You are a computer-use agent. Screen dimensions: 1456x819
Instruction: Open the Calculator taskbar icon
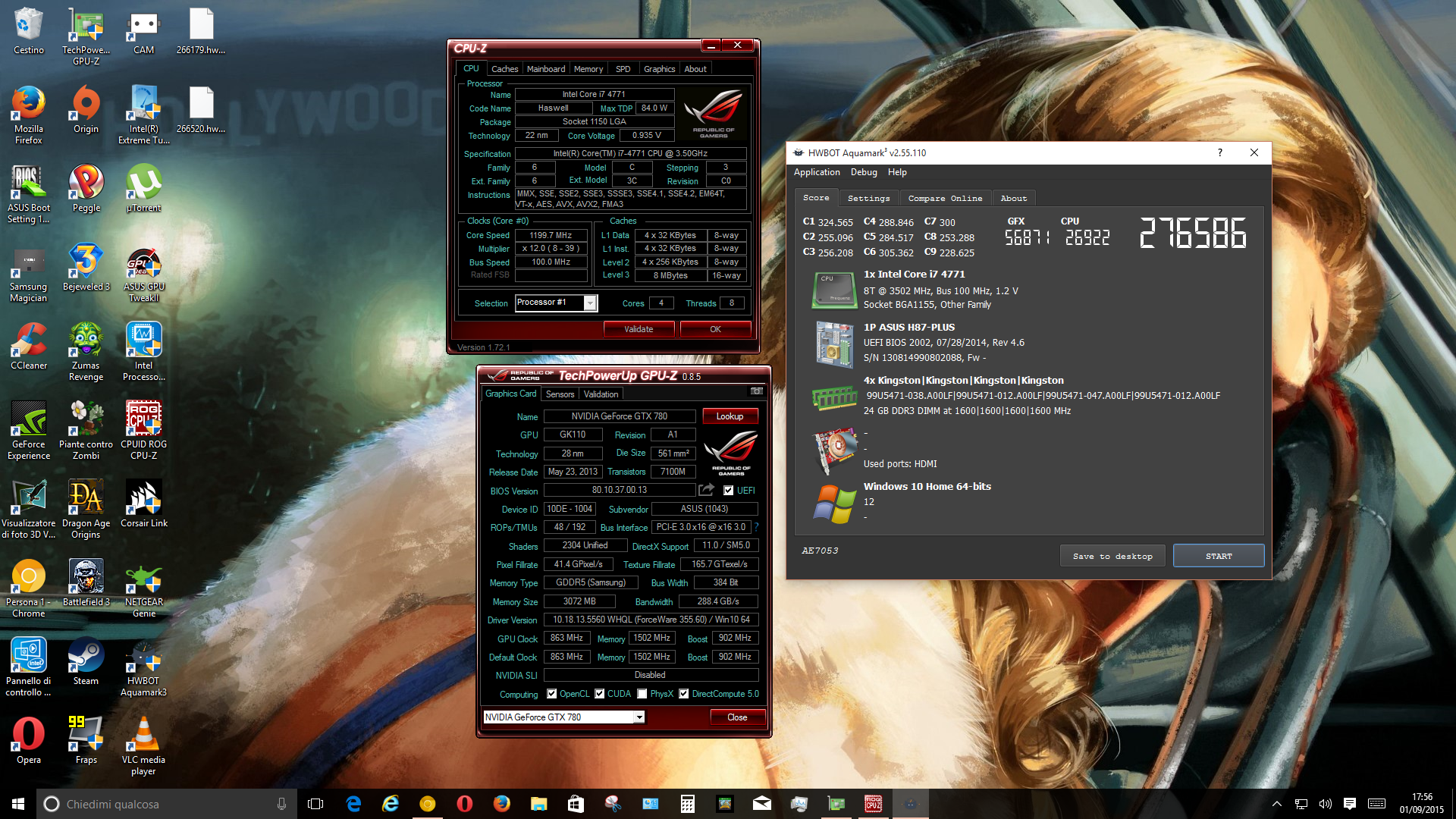point(687,804)
